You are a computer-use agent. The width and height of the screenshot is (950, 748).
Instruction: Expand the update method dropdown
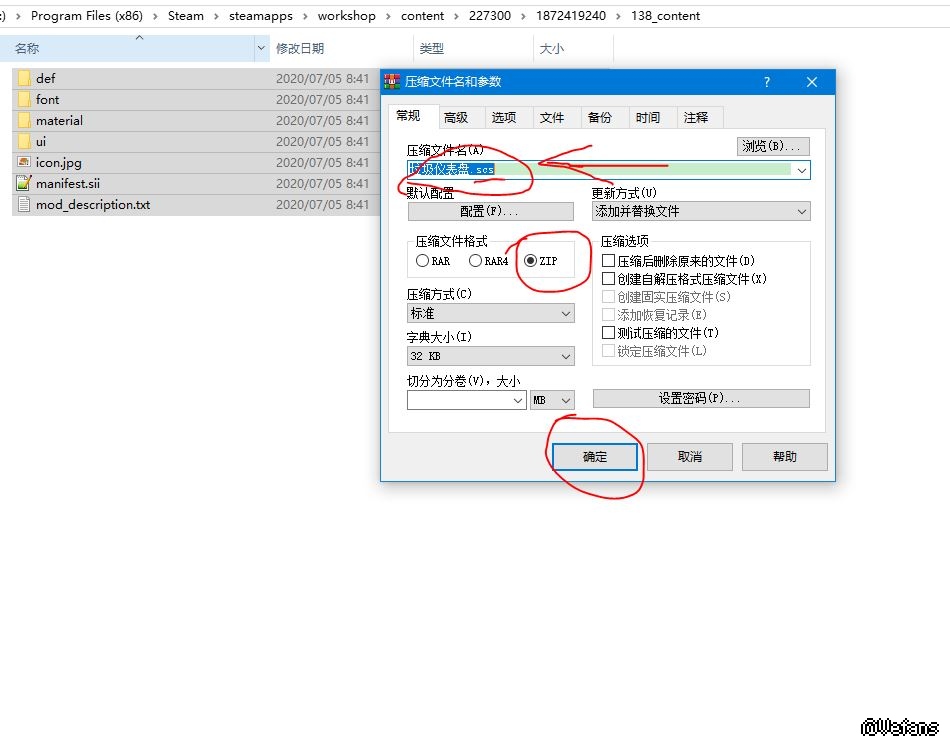point(801,212)
